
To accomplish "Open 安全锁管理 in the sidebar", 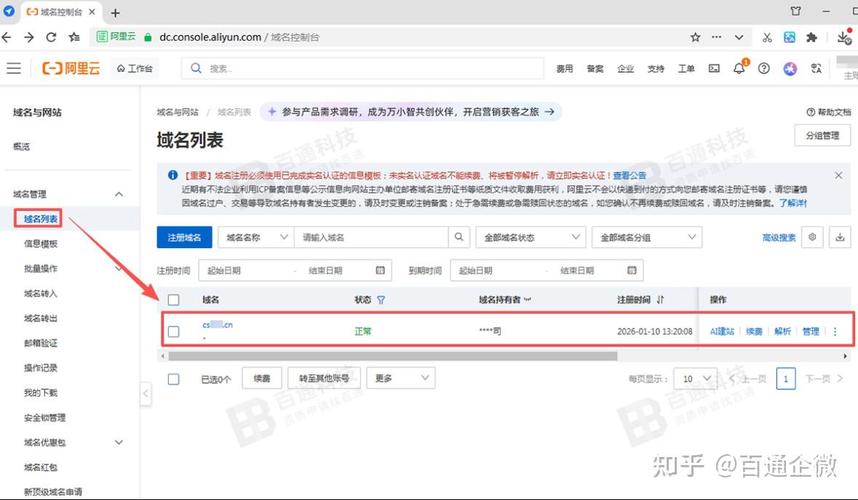I will [45, 417].
